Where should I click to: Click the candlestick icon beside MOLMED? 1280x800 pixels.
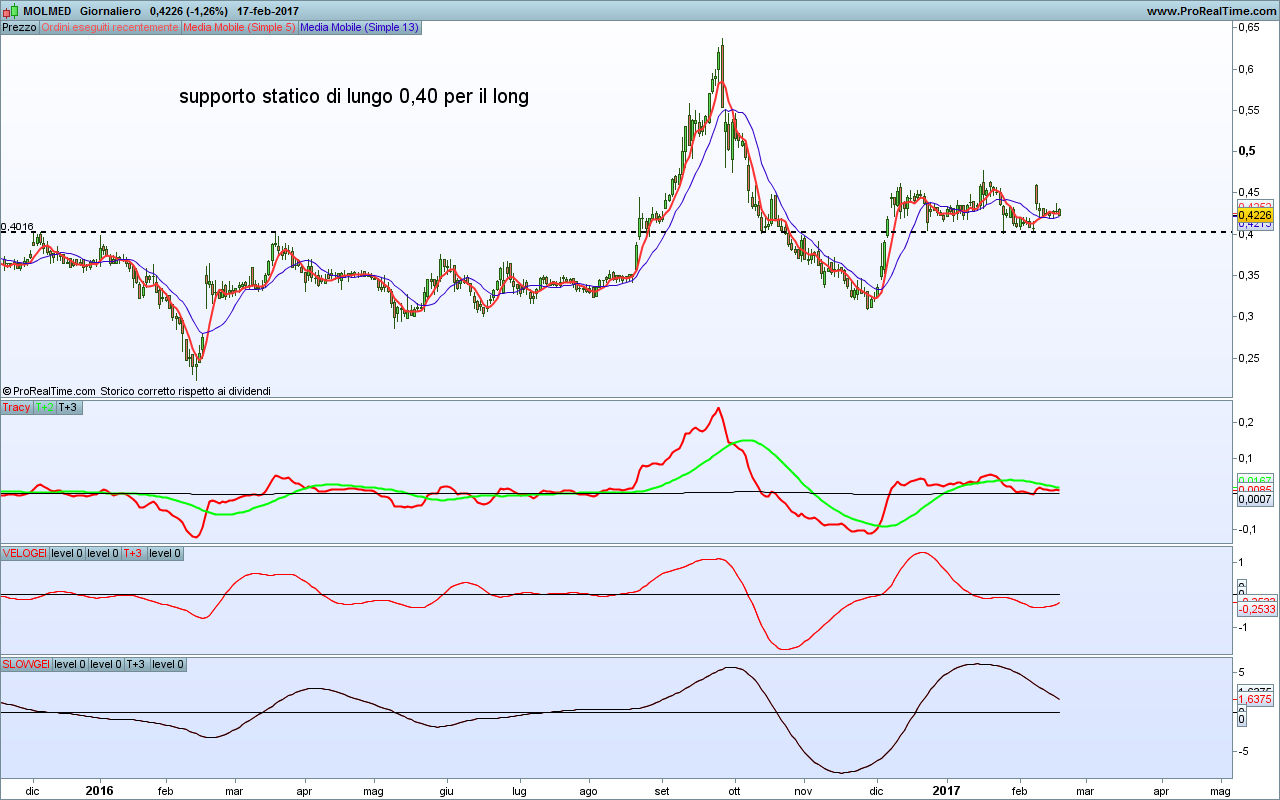pos(9,11)
